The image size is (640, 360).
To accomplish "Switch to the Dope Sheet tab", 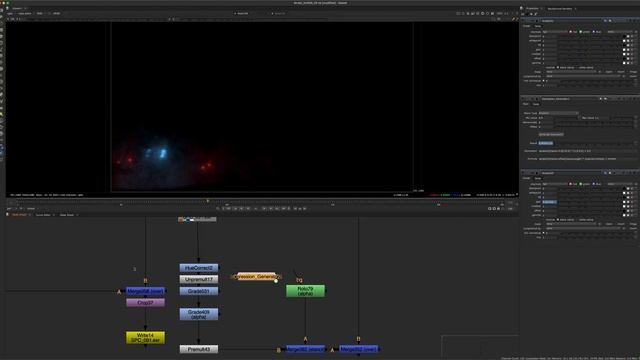I will click(x=67, y=215).
